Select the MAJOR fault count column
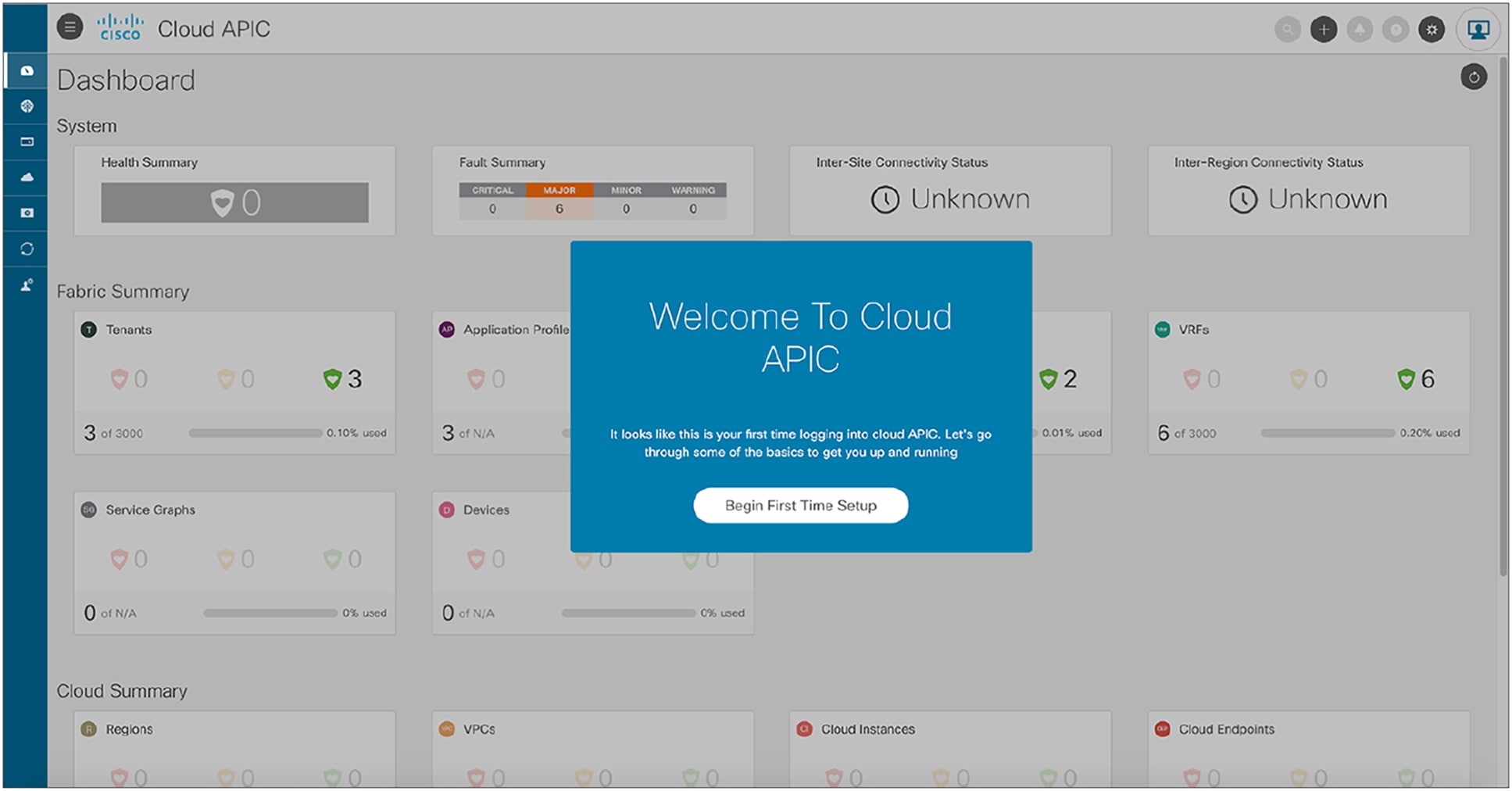 (559, 201)
